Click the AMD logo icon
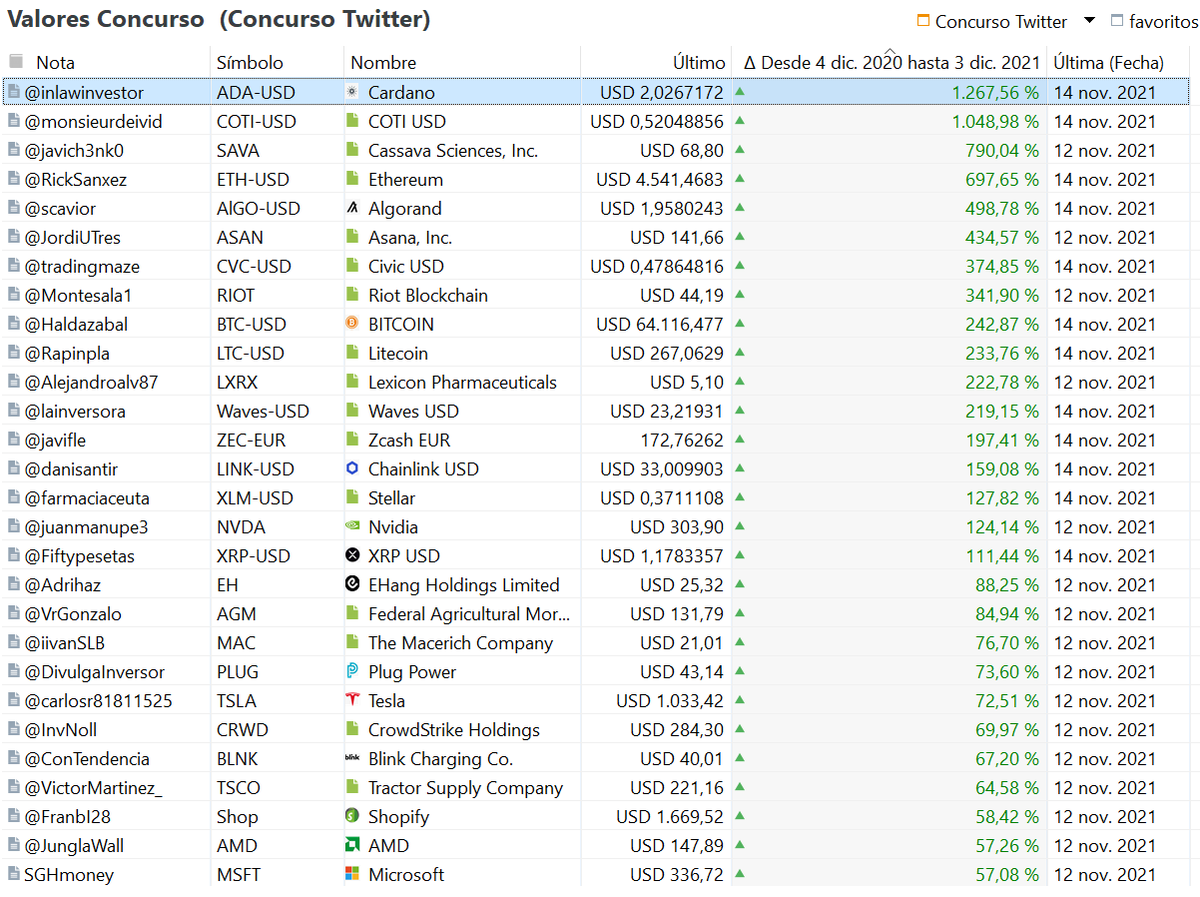The width and height of the screenshot is (1200, 897). (x=352, y=846)
